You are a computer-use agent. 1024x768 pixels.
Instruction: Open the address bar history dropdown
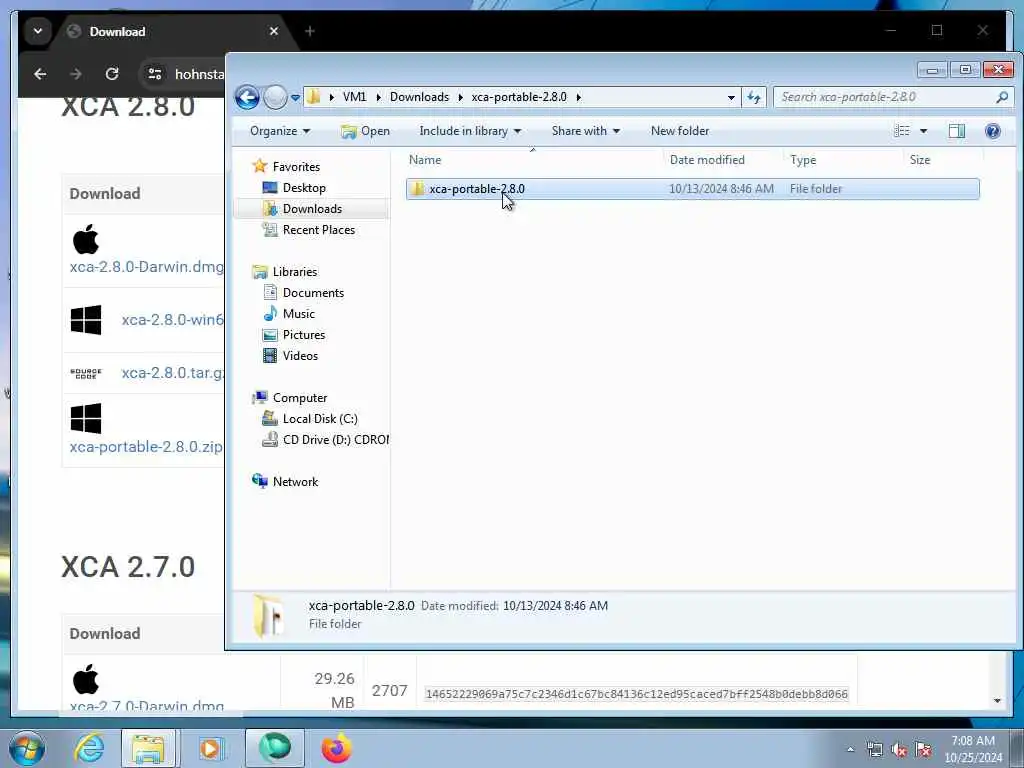(x=731, y=98)
